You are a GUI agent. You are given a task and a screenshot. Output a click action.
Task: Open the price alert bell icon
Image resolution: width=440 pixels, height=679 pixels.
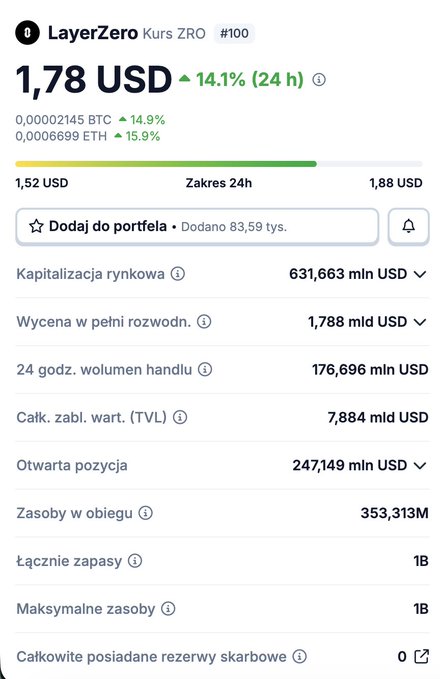(408, 226)
